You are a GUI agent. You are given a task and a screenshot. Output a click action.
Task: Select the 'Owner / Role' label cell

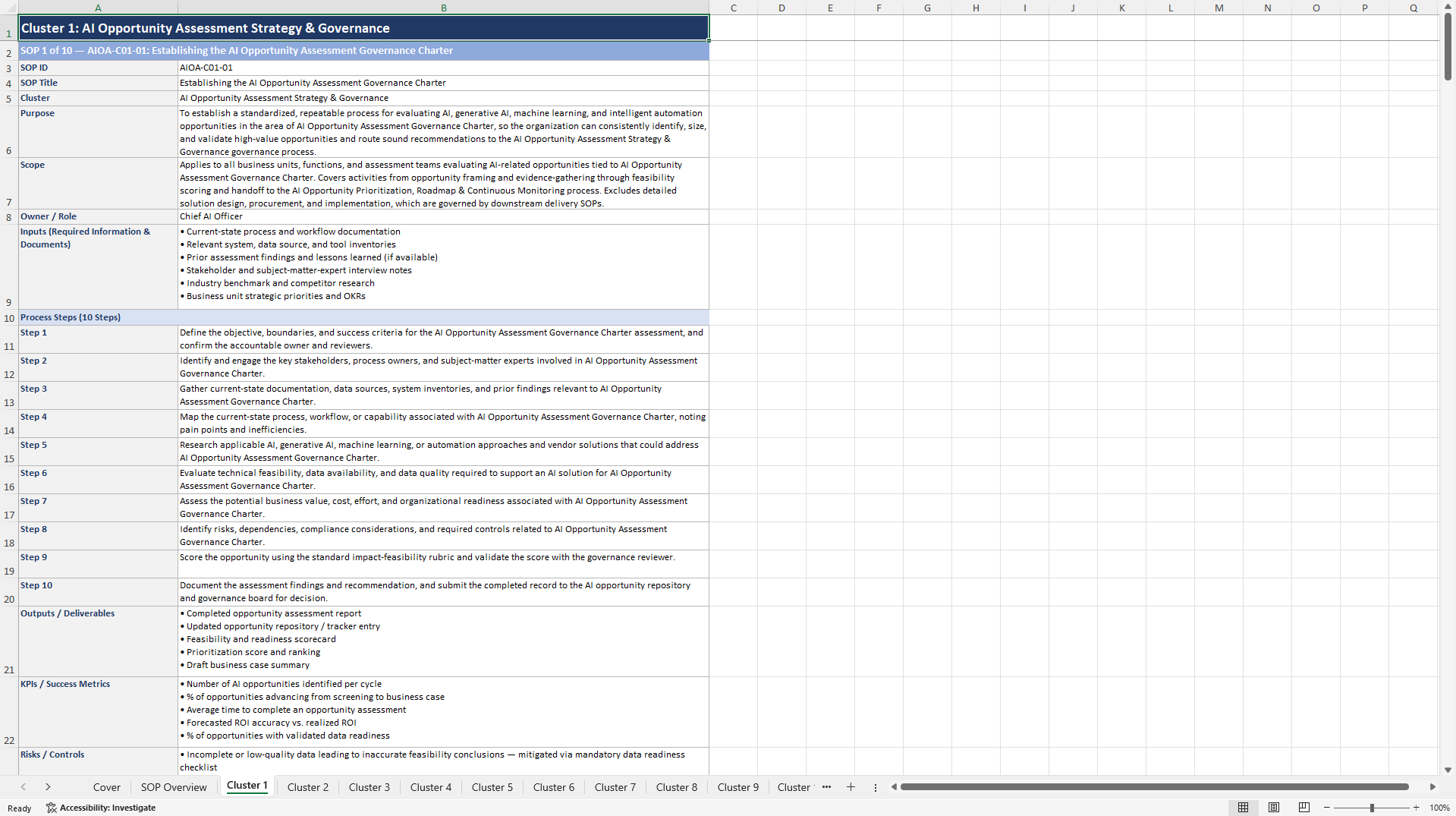tap(98, 216)
